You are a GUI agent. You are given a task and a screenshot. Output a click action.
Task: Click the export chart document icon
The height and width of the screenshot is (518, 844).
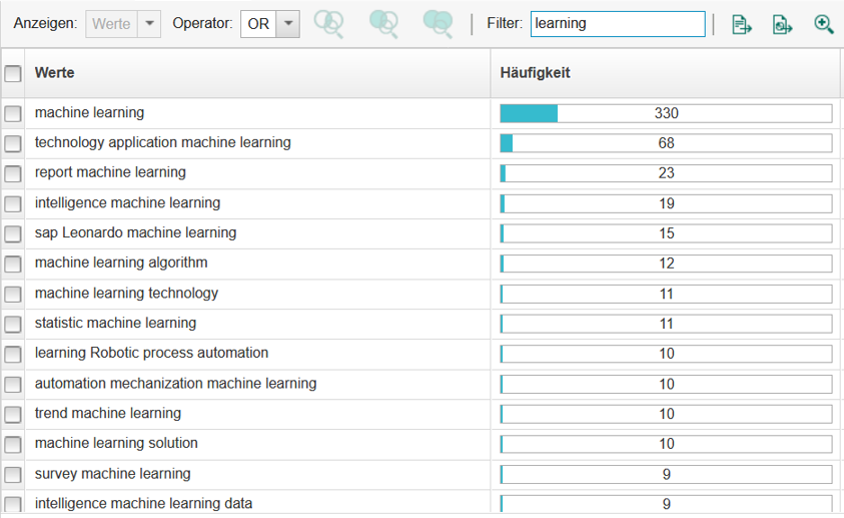tap(783, 25)
